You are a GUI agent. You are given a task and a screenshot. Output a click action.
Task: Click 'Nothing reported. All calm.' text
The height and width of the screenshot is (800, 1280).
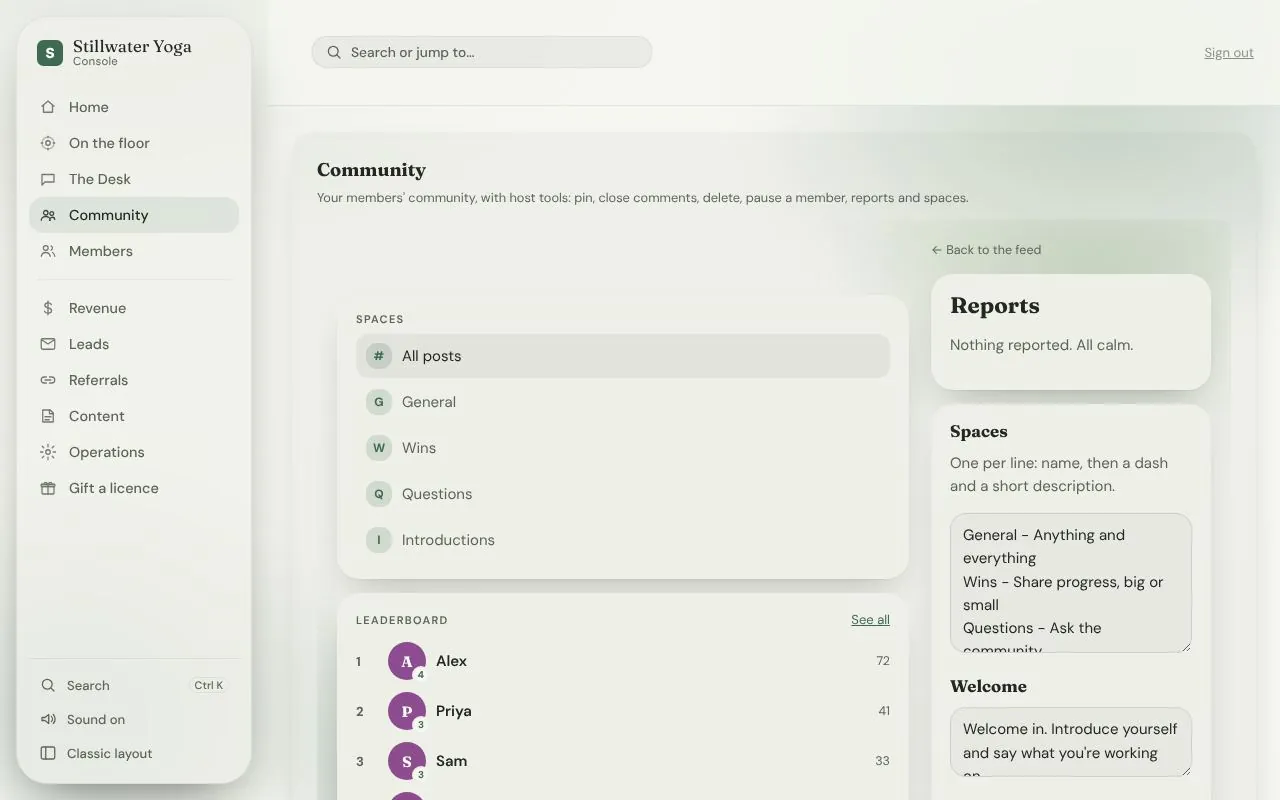pyautogui.click(x=1041, y=345)
